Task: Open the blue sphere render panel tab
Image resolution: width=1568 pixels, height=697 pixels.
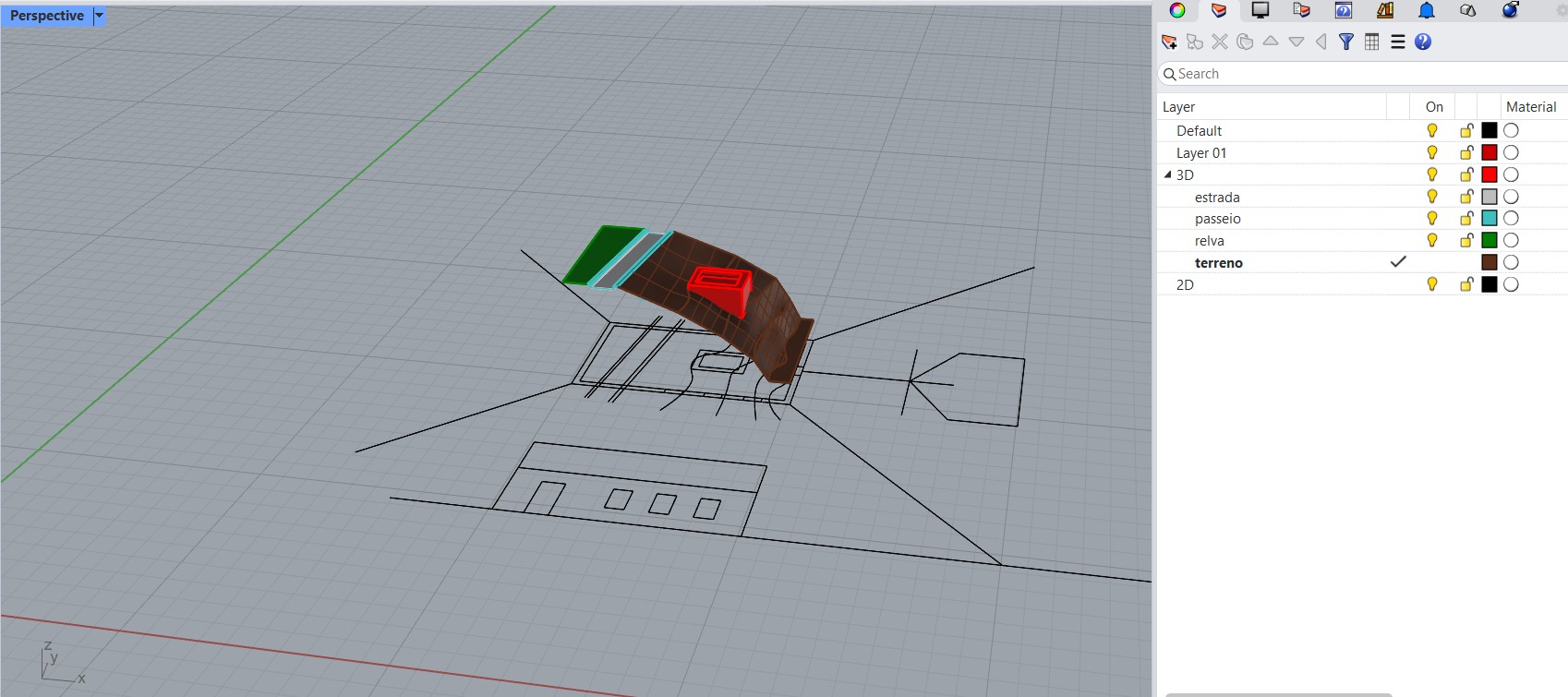Action: pos(1511,10)
